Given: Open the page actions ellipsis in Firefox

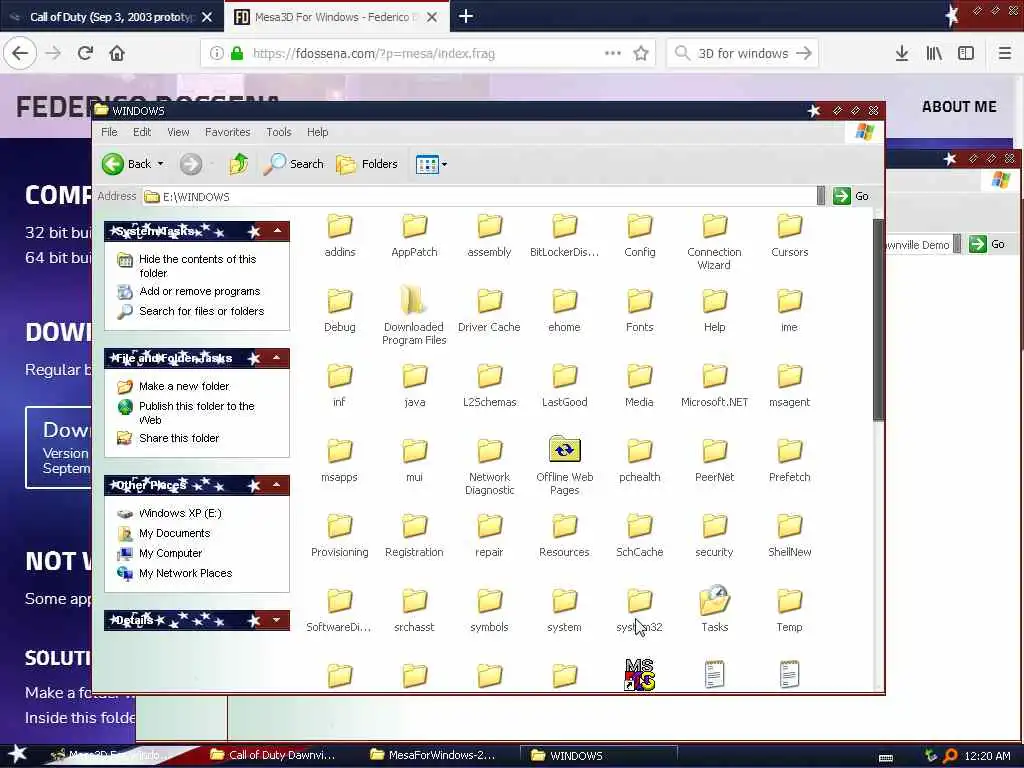Looking at the screenshot, I should click(x=613, y=54).
